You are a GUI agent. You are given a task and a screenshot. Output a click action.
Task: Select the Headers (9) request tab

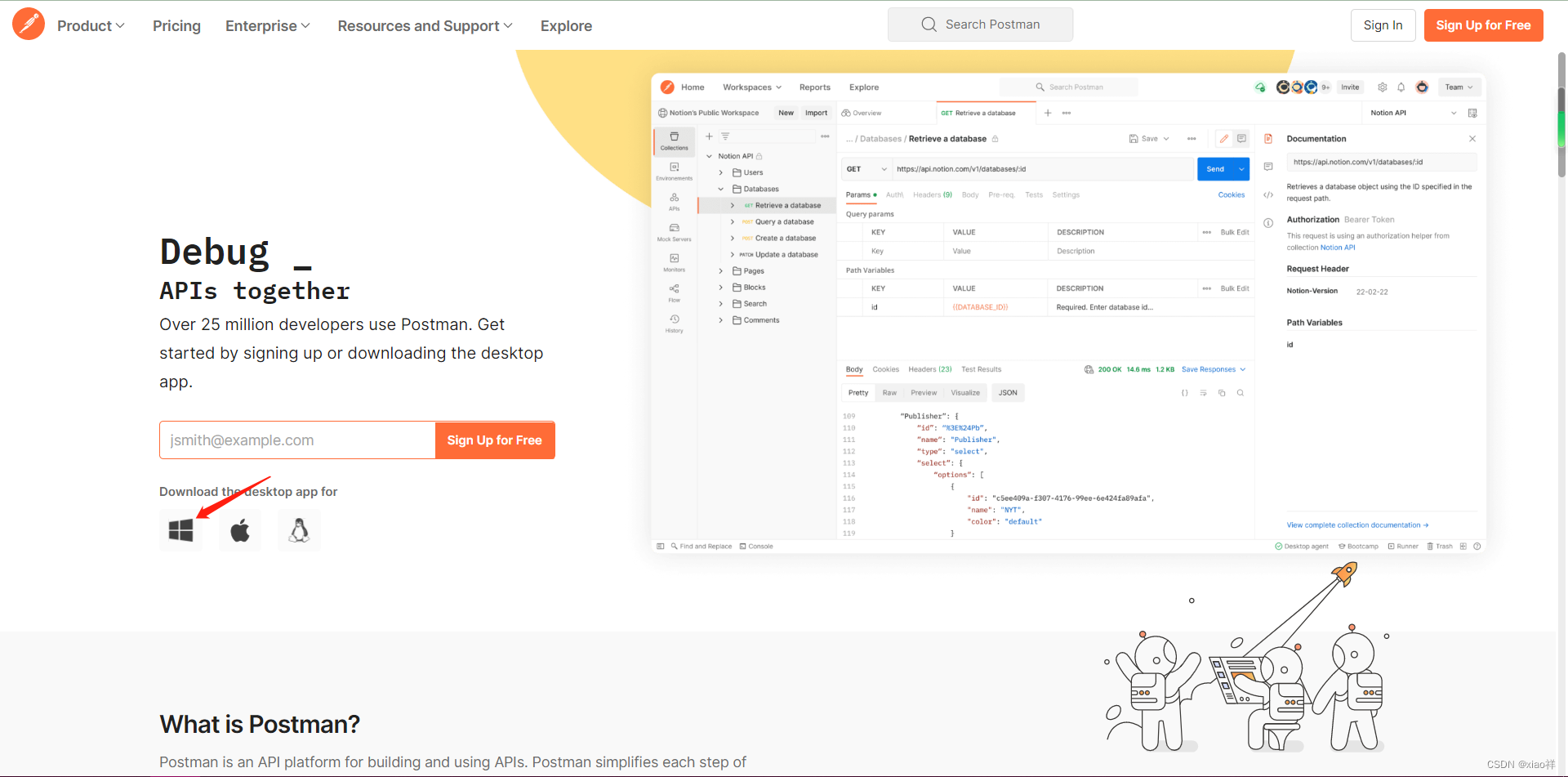click(x=933, y=194)
